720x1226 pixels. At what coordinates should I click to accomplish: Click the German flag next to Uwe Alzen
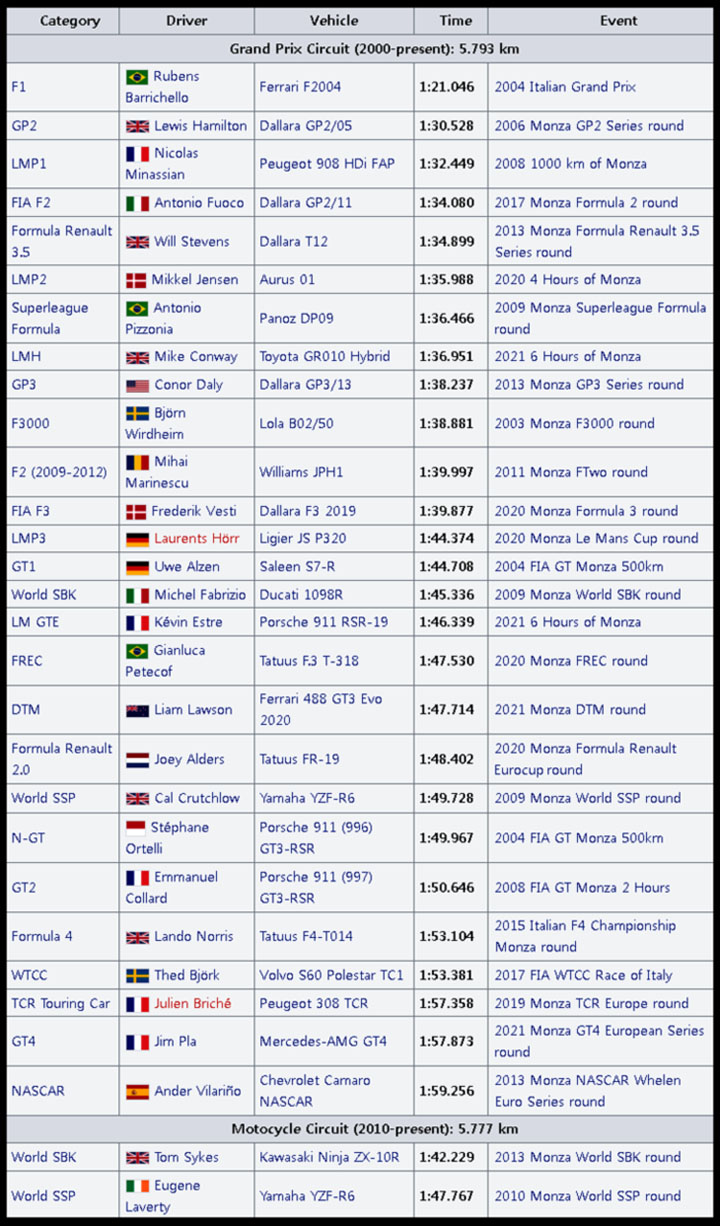[x=137, y=567]
